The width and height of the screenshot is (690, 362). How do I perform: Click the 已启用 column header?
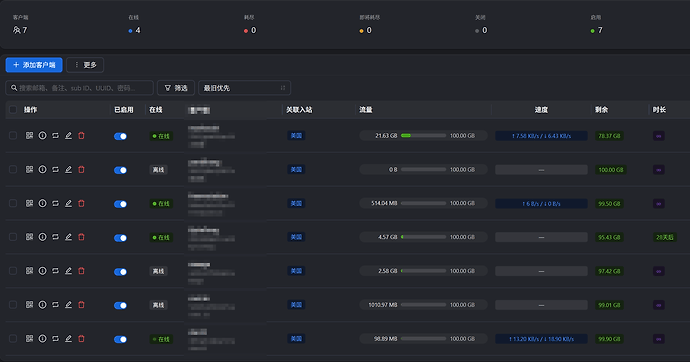(124, 110)
